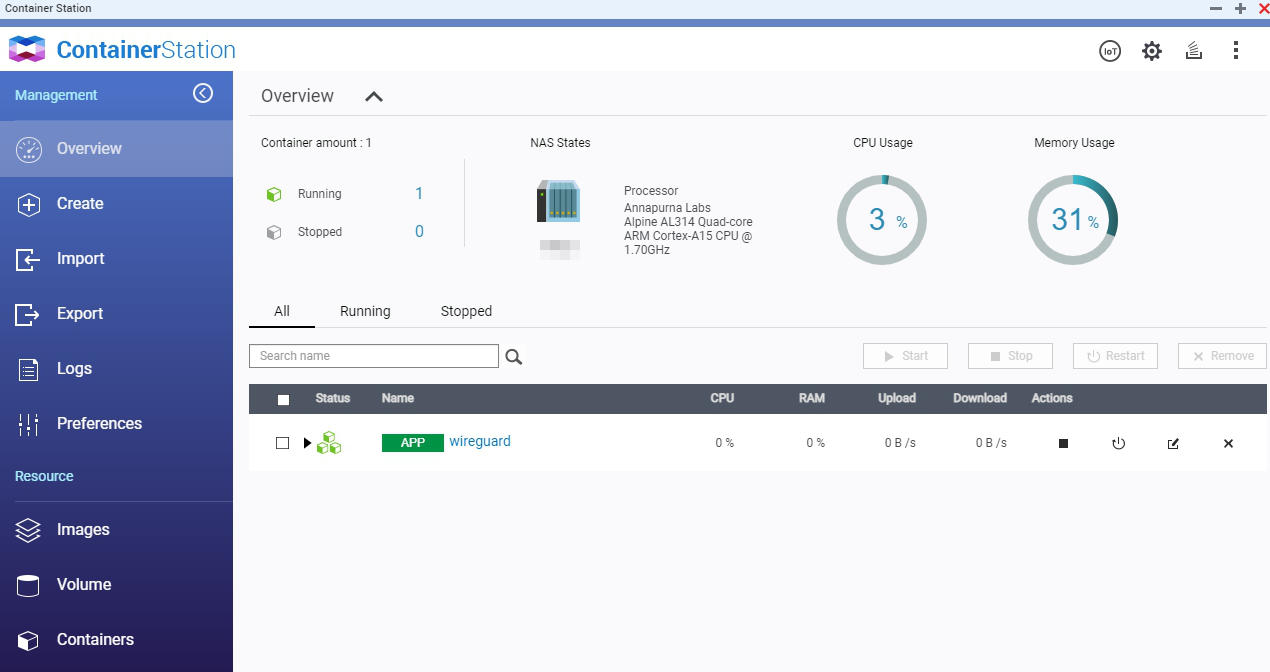Tick the wireguard row checkbox
The image size is (1270, 672).
282,443
